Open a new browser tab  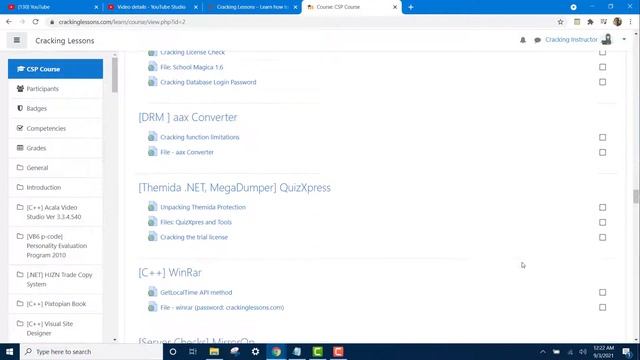(411, 7)
